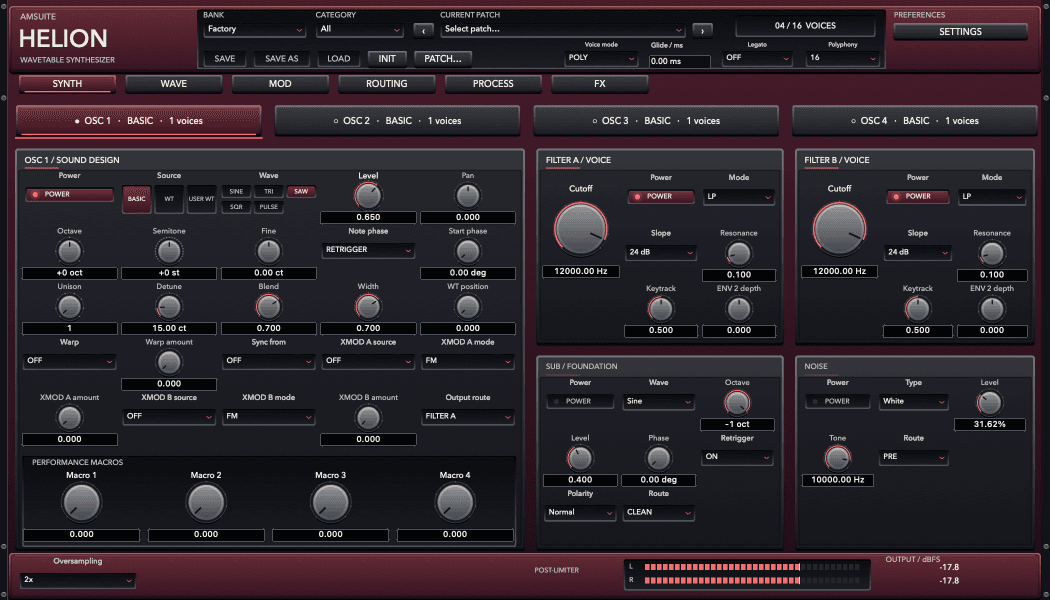Select PULSE wave shape for OSC 1

[x=269, y=207]
